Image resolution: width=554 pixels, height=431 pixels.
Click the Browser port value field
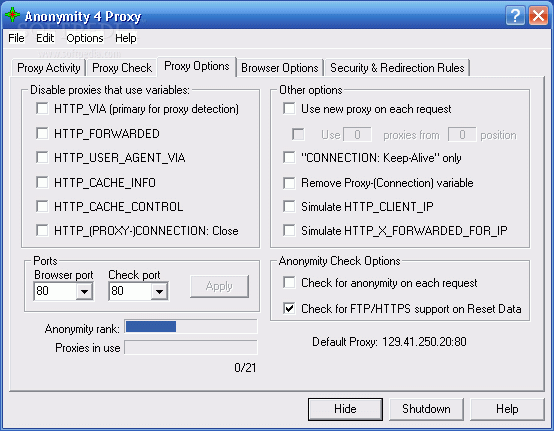[55, 291]
